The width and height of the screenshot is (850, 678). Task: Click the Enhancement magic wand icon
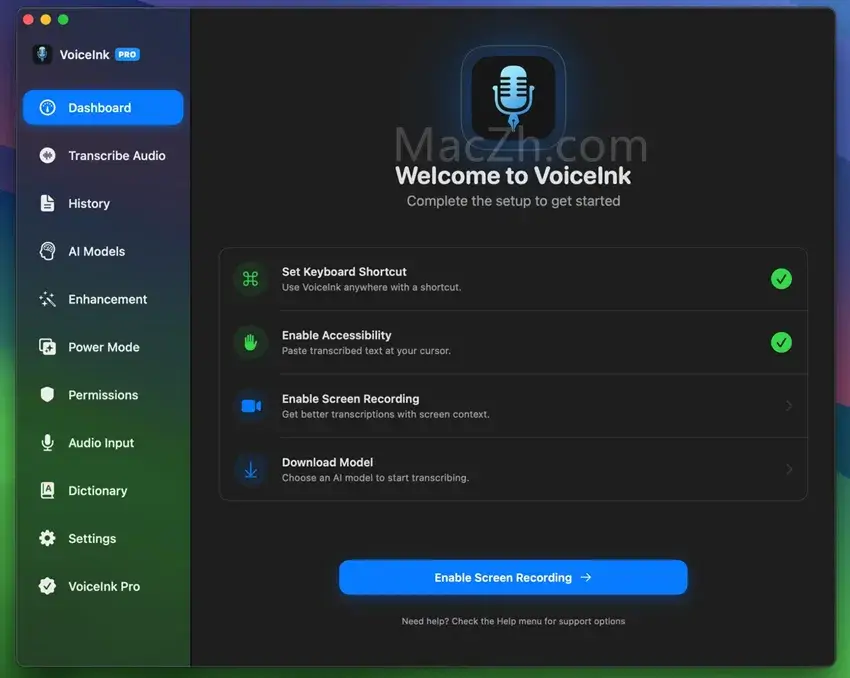(48, 299)
